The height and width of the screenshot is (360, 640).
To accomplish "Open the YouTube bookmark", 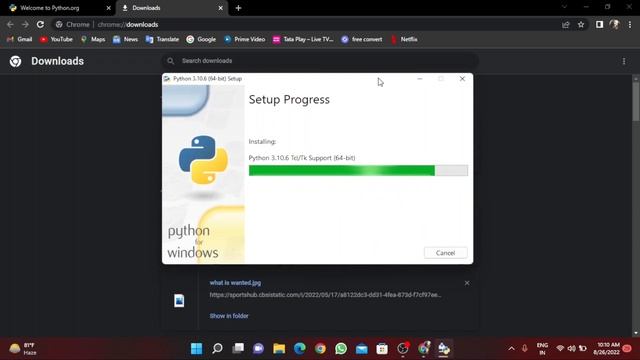I will [56, 39].
